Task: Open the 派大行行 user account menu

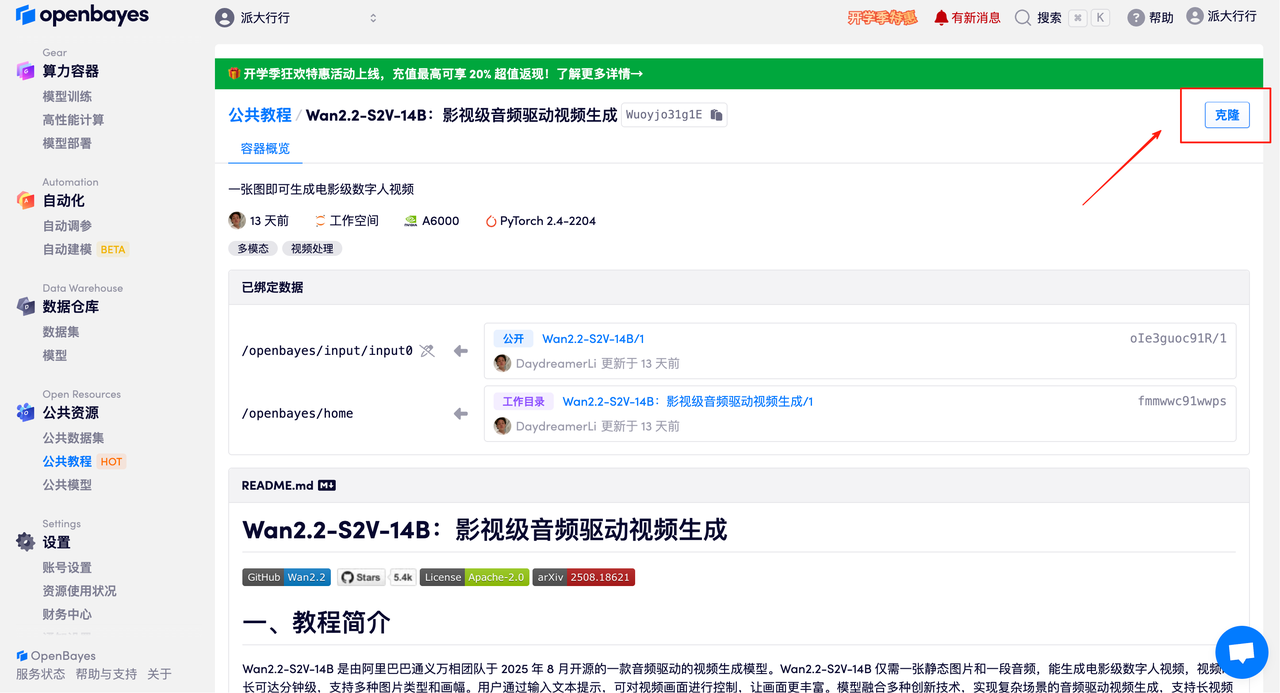Action: 1221,16
